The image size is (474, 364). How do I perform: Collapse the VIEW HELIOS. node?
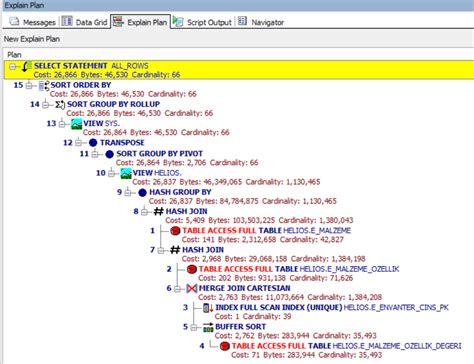point(111,173)
